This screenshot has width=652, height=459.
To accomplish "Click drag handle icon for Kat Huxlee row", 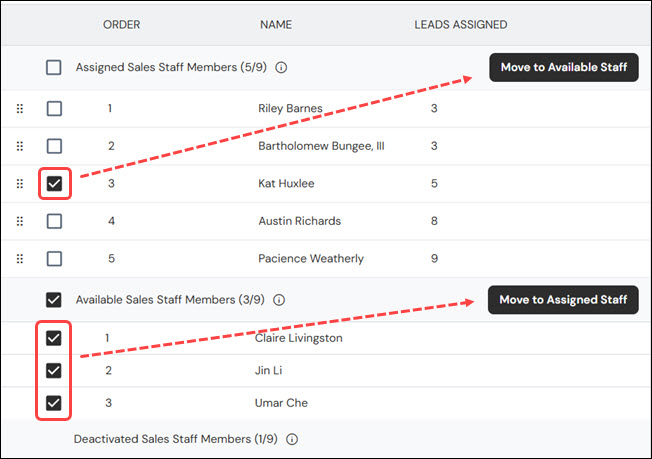I will [x=20, y=183].
